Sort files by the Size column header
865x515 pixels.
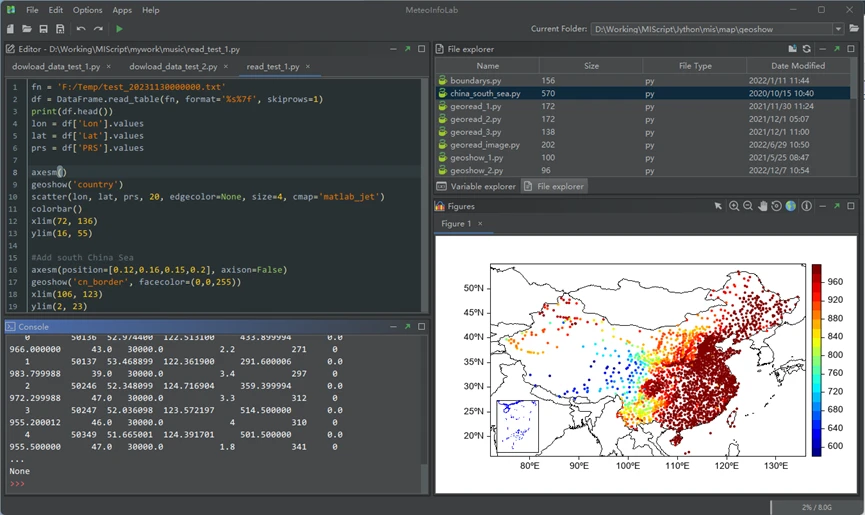(x=591, y=66)
